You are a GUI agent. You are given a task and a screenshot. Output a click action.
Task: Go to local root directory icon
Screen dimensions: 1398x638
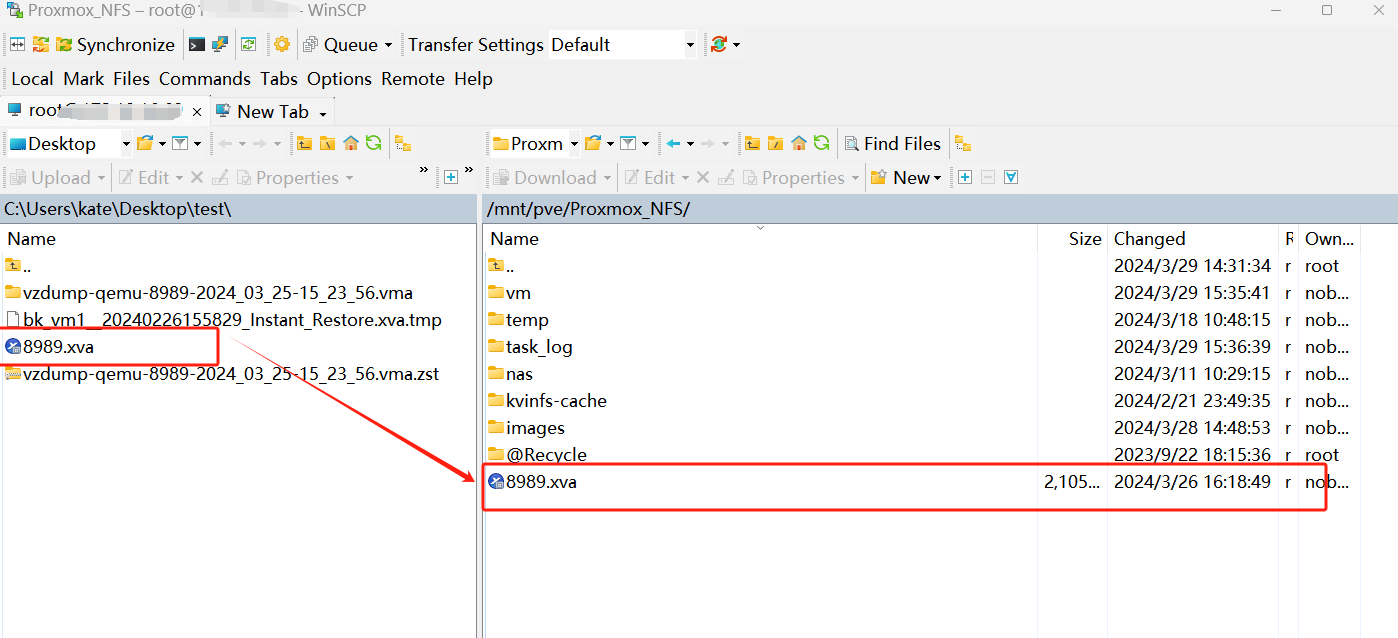pos(327,144)
